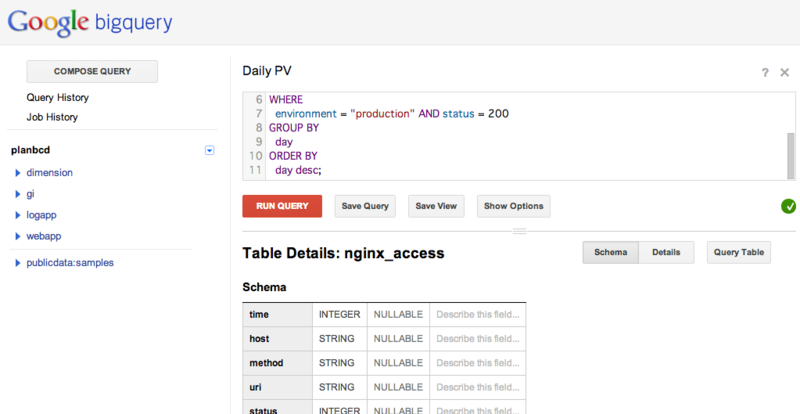800x414 pixels.
Task: Switch to the Details tab
Action: click(x=666, y=252)
